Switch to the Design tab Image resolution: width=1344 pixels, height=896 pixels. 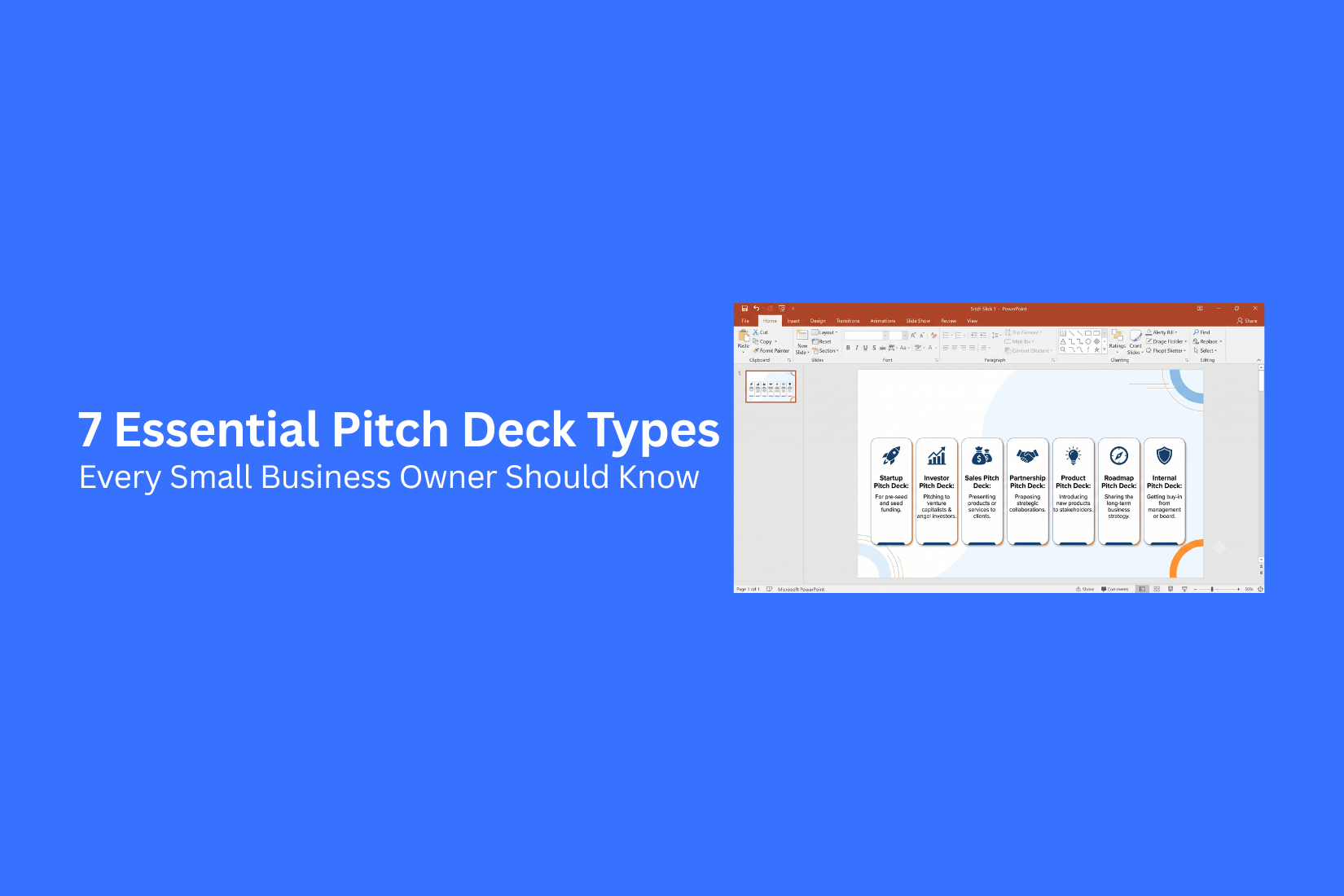(x=818, y=321)
